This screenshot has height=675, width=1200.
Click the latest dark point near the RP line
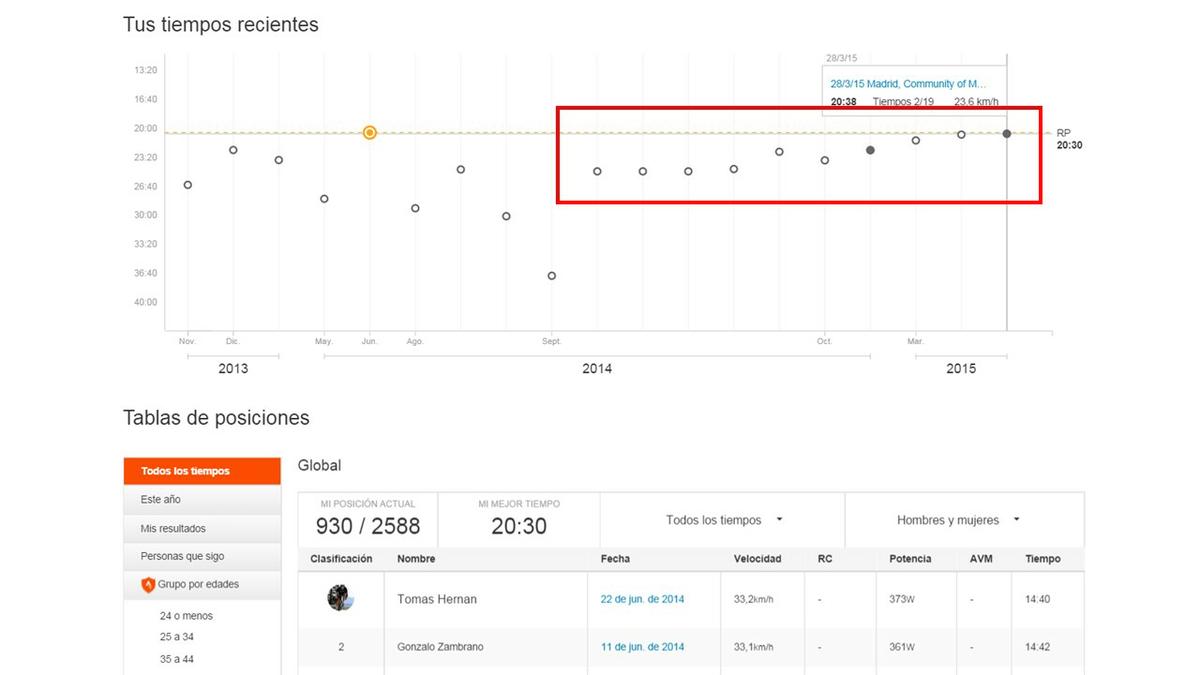(x=1006, y=132)
